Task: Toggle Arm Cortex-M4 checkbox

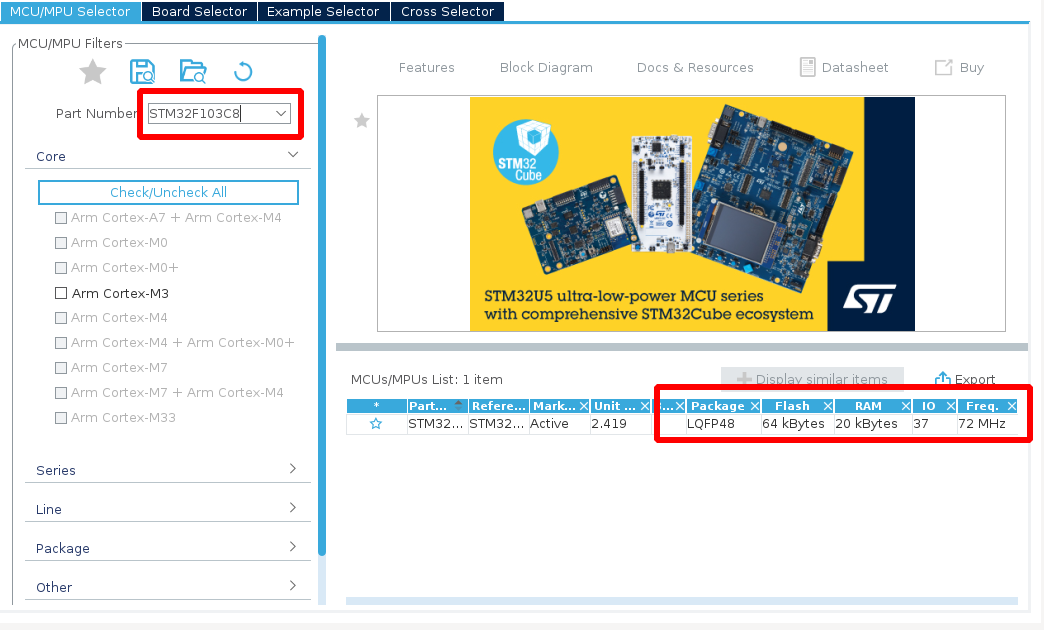Action: [x=61, y=318]
